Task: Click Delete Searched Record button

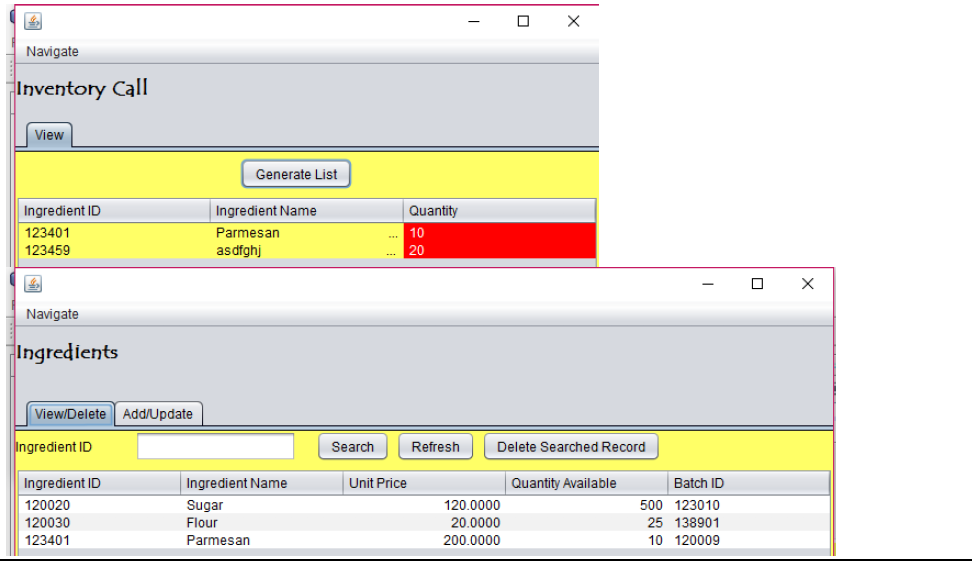Action: 571,447
